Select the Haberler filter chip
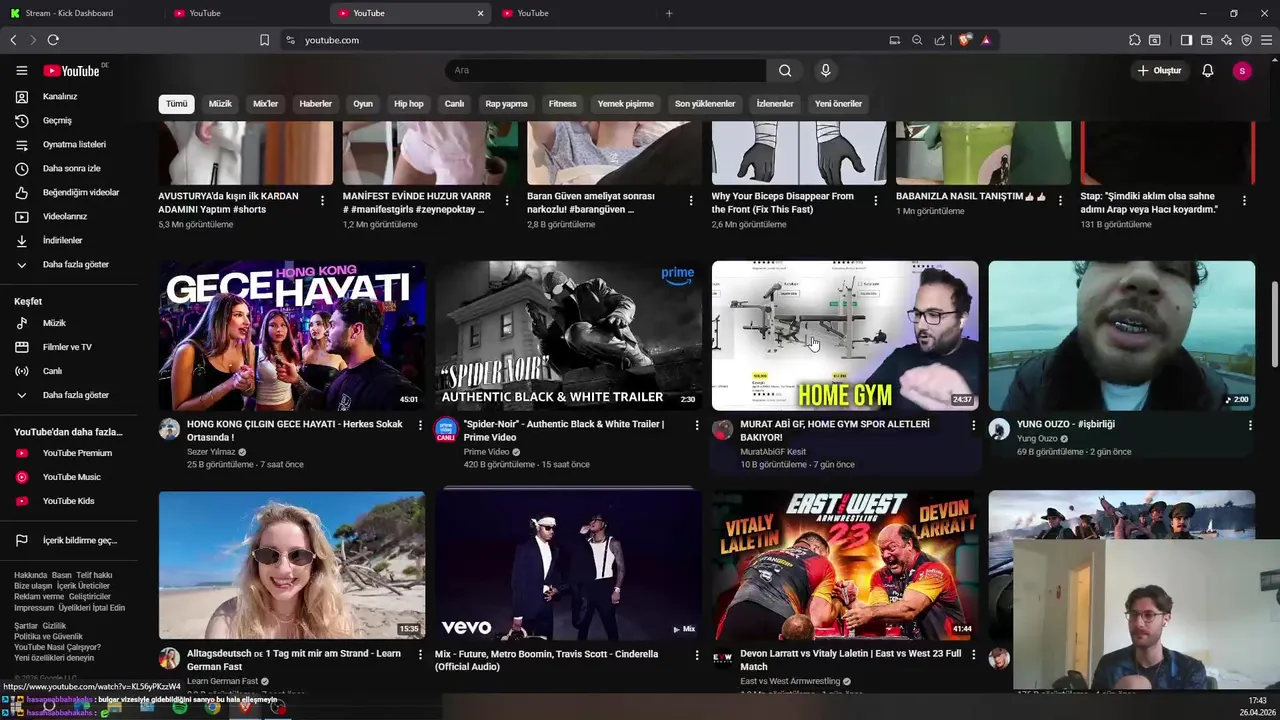 316,104
